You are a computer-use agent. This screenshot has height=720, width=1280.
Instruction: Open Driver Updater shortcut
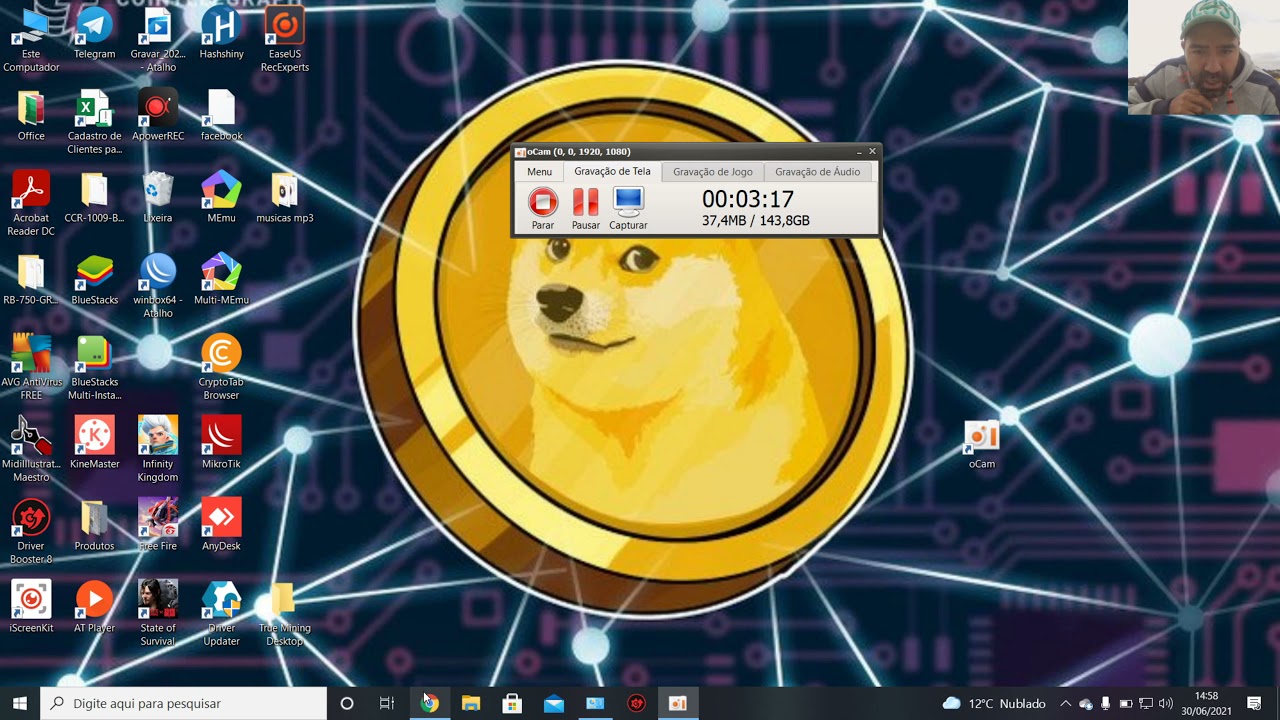pos(221,614)
